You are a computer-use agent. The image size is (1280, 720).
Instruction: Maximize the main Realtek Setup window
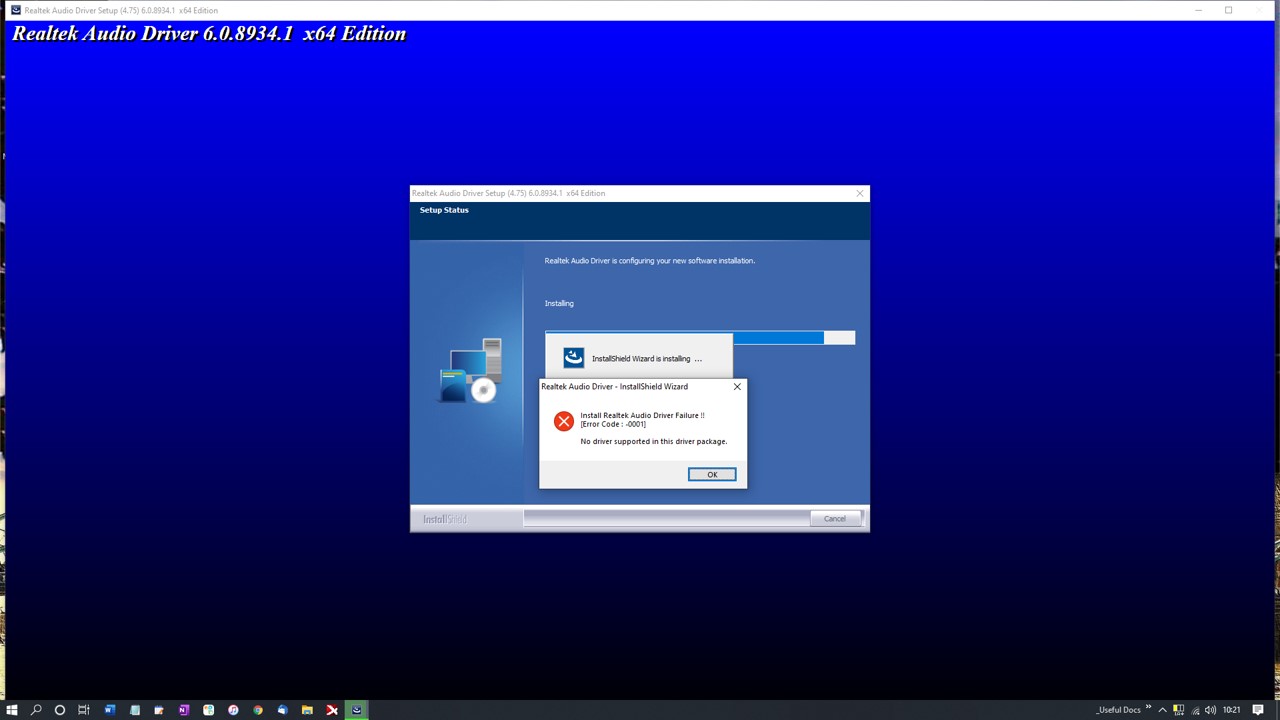coord(1228,10)
